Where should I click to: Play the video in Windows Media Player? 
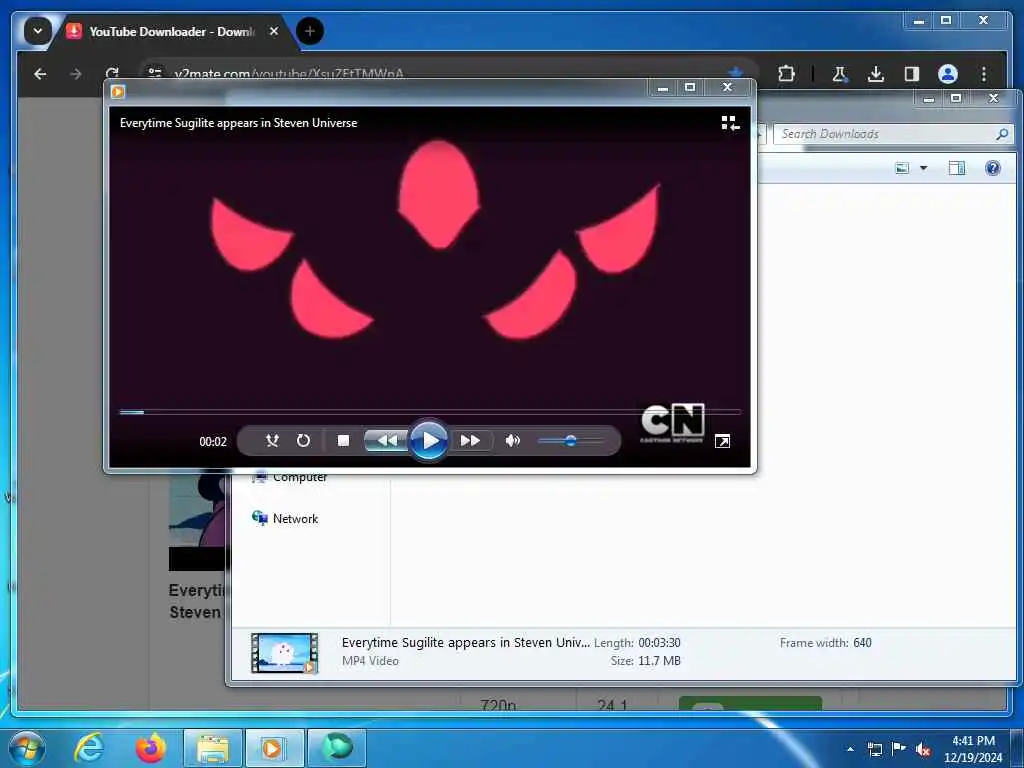point(428,441)
